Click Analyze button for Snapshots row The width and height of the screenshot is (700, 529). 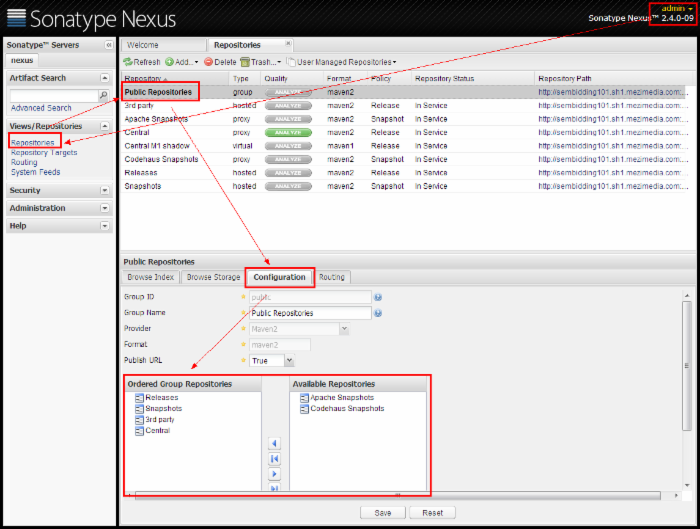(288, 186)
